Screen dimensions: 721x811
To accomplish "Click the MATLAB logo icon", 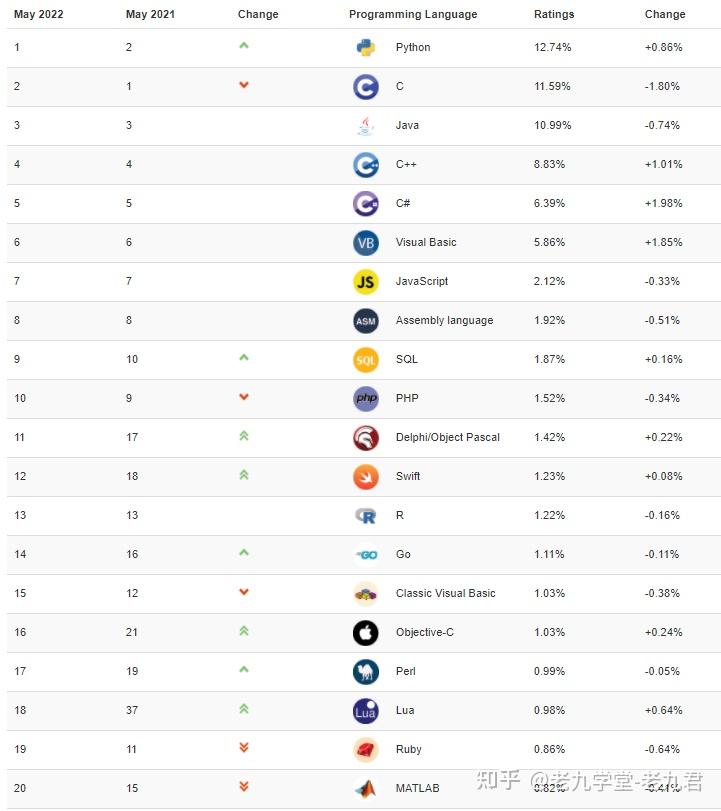I will (x=366, y=788).
